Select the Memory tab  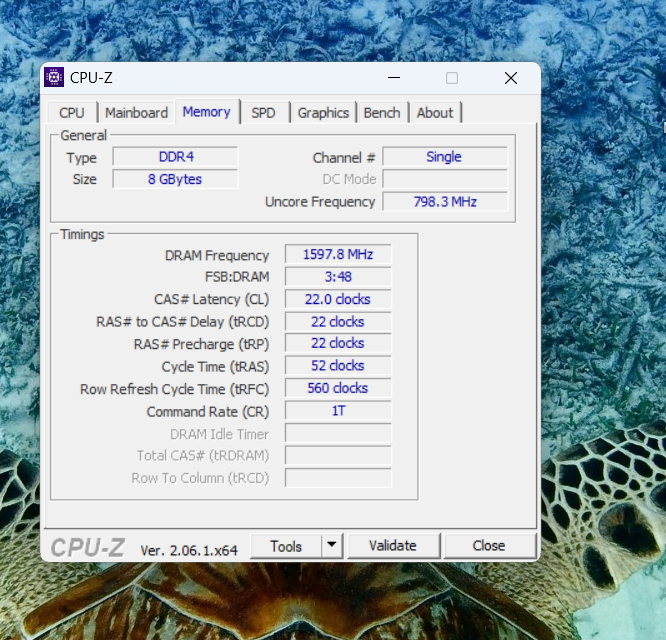[207, 112]
